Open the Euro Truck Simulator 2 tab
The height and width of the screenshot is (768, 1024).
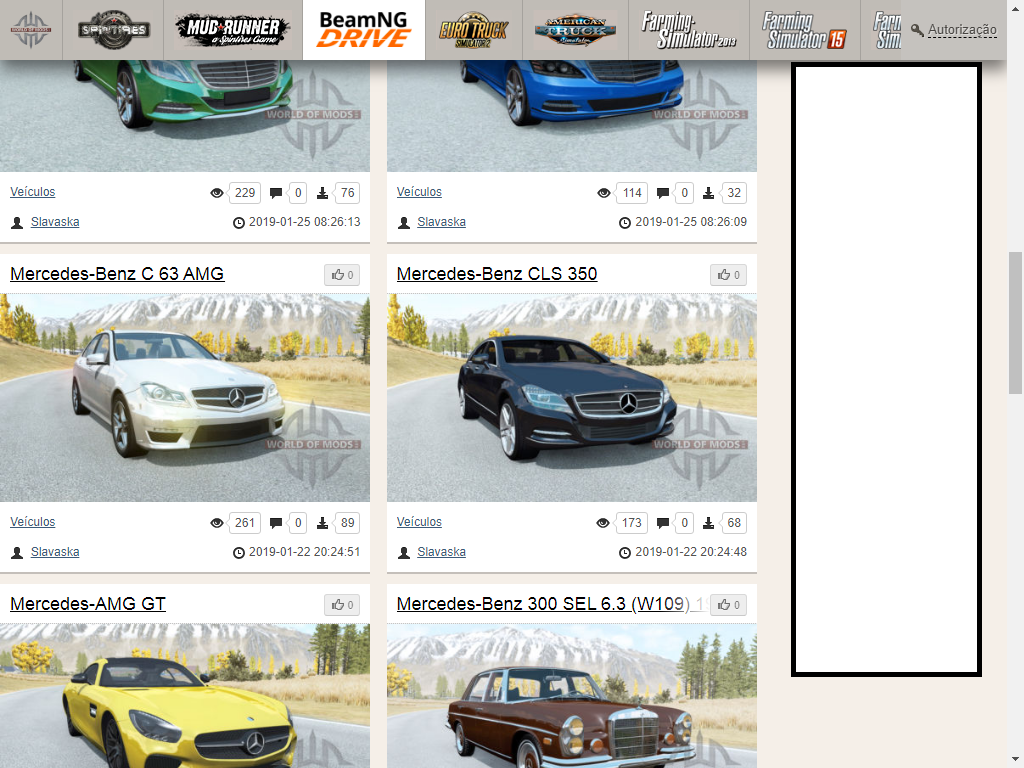[x=473, y=30]
